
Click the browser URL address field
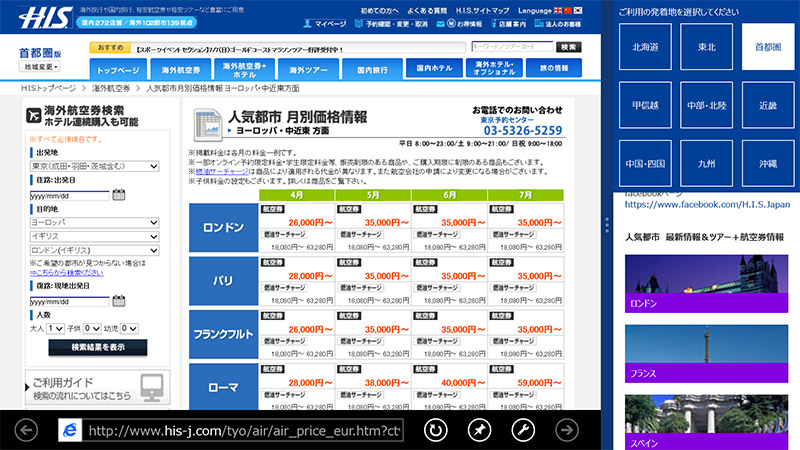click(x=245, y=431)
